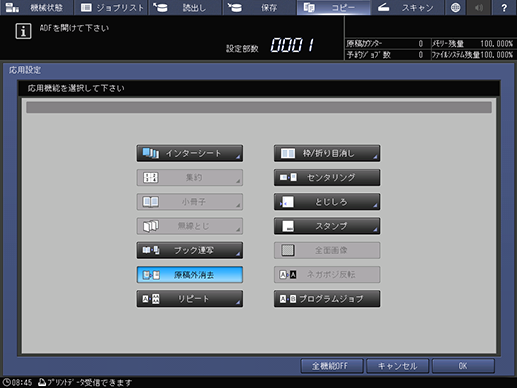
Task: Open the 読出し recall tab
Action: 185,7
